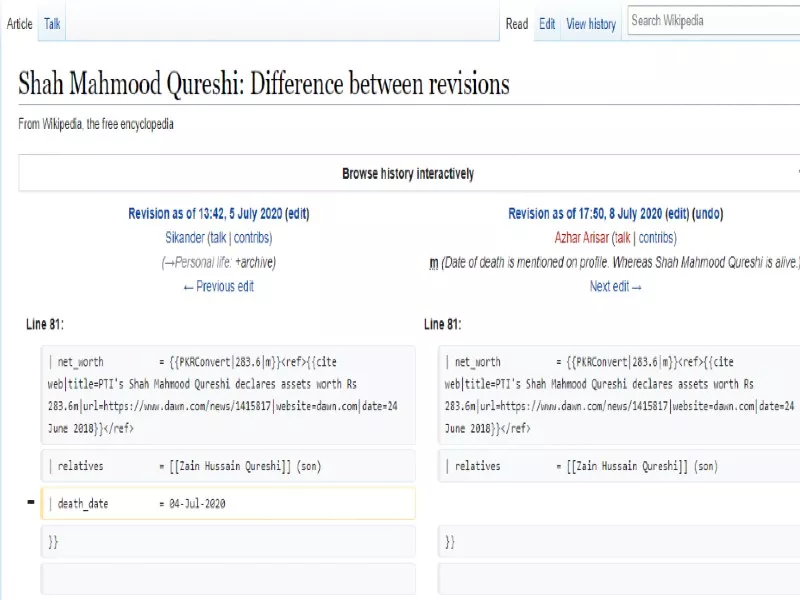Viewport: 800px width, 600px height.
Task: Go to the Next edit
Action: point(615,287)
